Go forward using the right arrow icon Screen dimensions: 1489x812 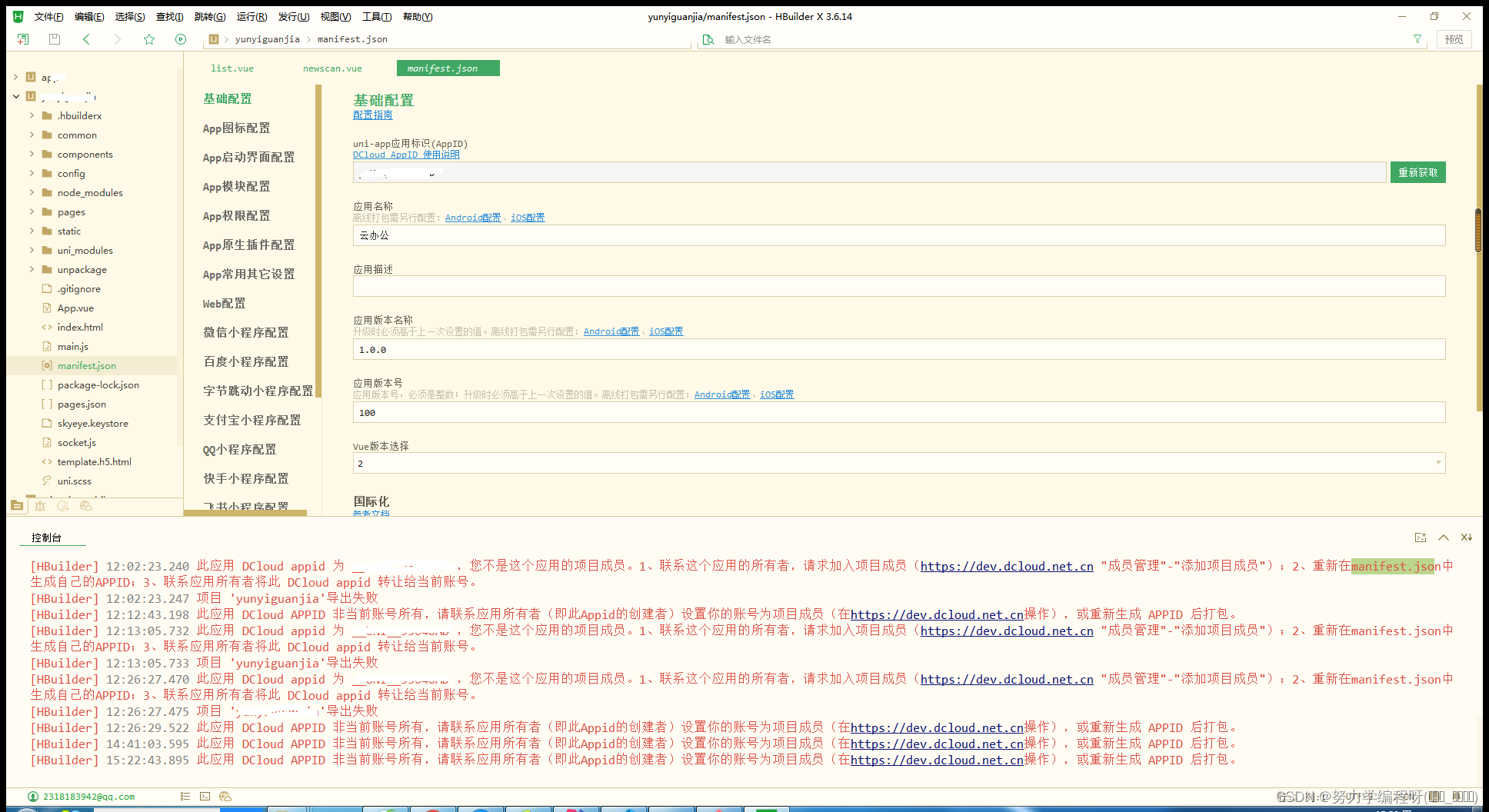click(117, 39)
